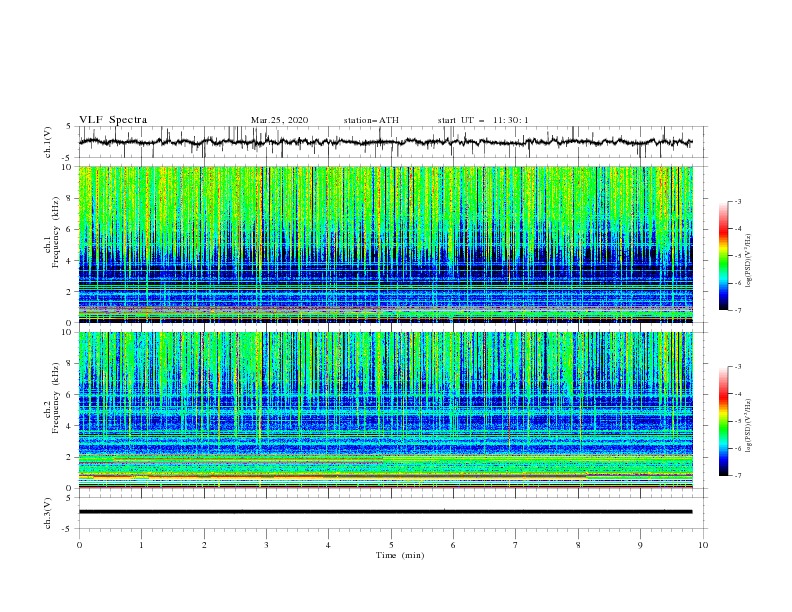Click the ch.1 voltage waveform trace

pos(385,142)
